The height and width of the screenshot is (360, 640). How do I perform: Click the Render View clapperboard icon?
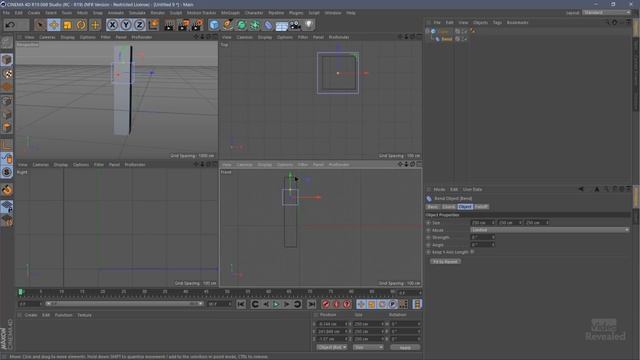(169, 25)
